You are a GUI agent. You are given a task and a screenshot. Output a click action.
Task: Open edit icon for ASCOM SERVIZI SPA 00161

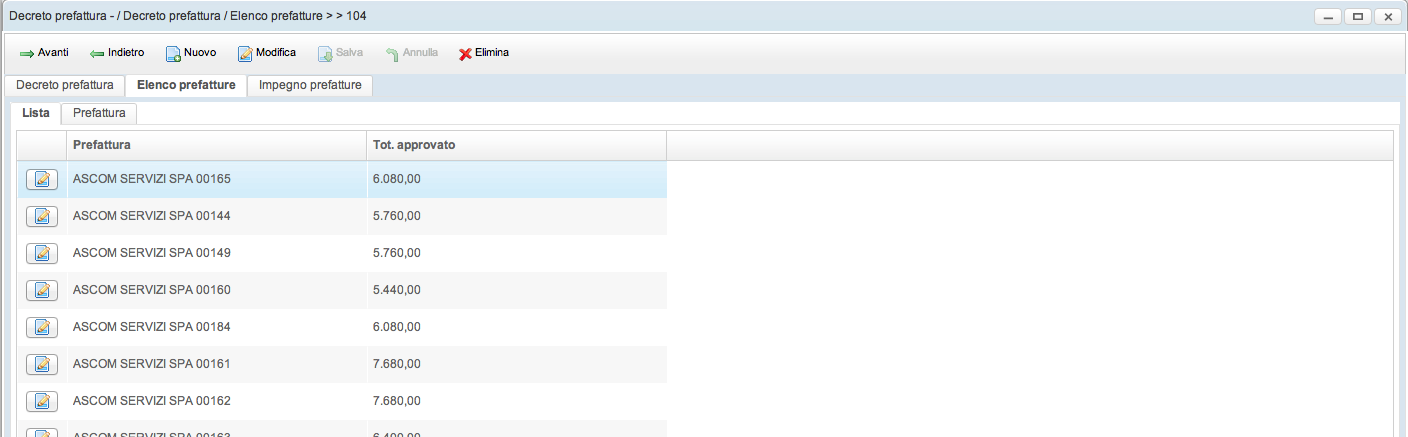[42, 364]
